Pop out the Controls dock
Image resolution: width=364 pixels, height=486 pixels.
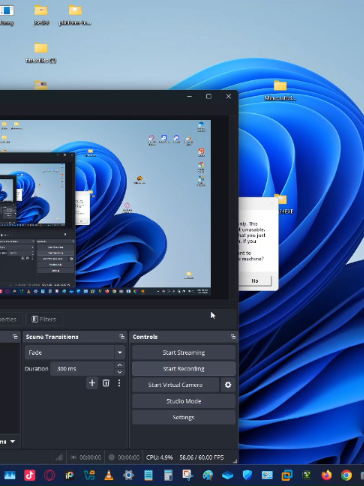pos(233,337)
